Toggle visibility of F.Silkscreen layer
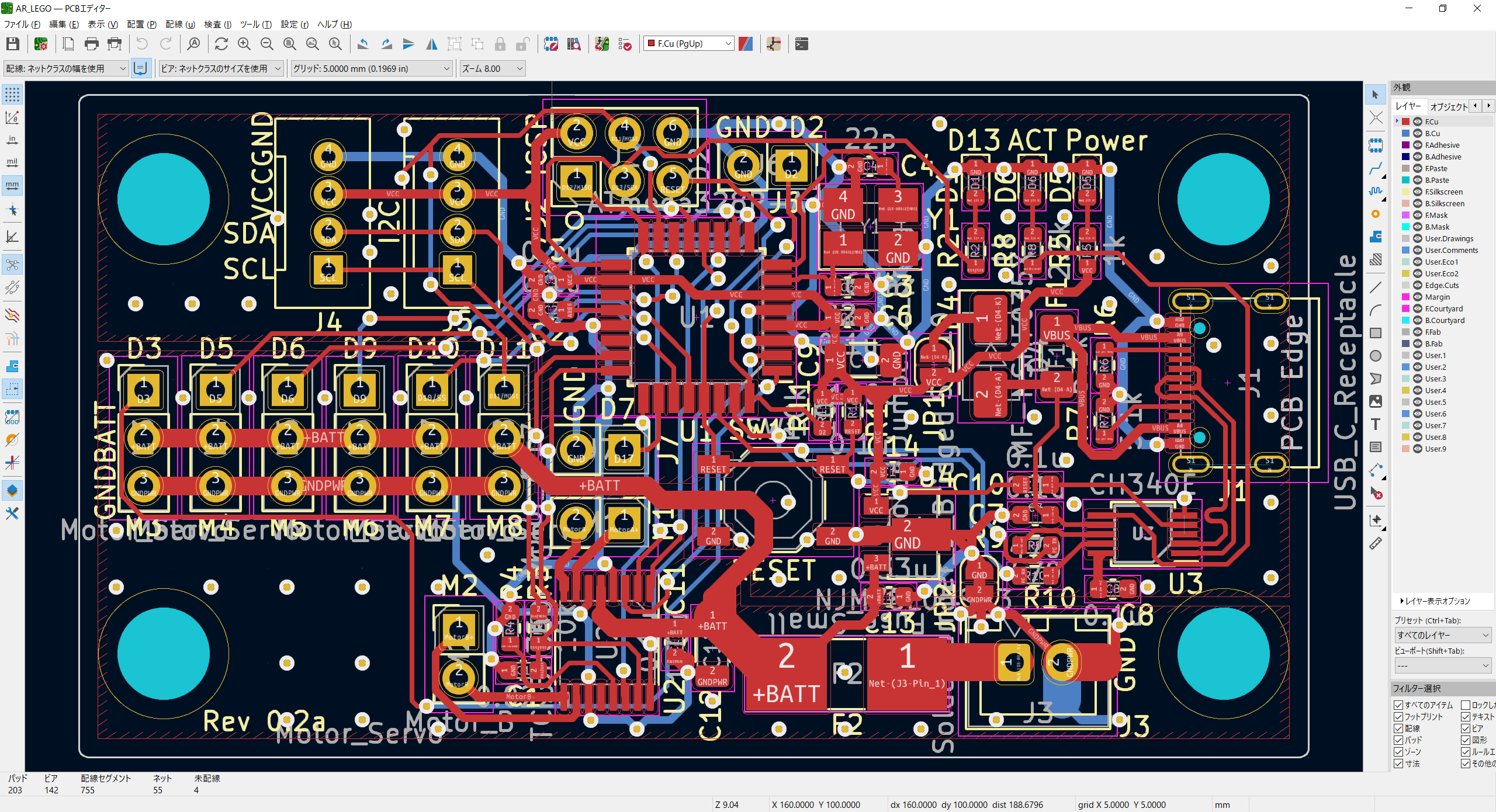Image resolution: width=1496 pixels, height=812 pixels. click(1418, 192)
